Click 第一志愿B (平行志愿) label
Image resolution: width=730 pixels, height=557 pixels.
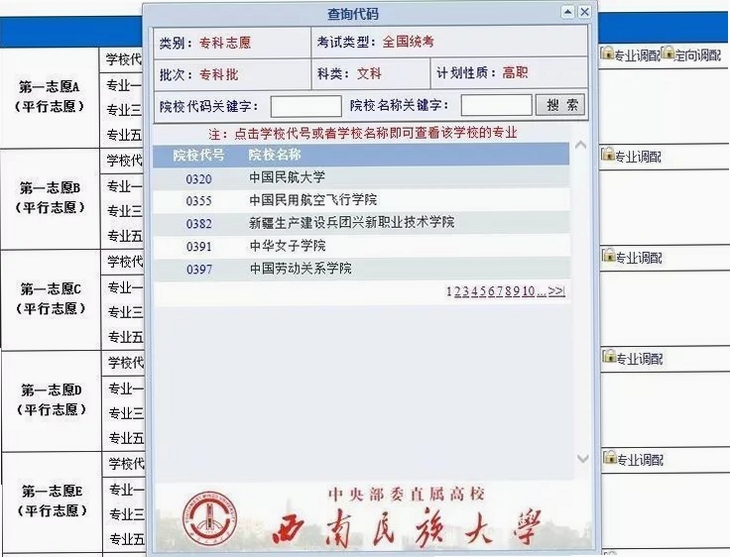[50, 197]
